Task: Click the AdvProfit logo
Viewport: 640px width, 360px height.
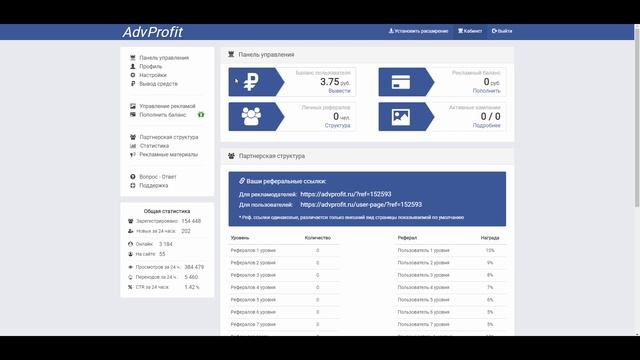Action: tap(153, 32)
